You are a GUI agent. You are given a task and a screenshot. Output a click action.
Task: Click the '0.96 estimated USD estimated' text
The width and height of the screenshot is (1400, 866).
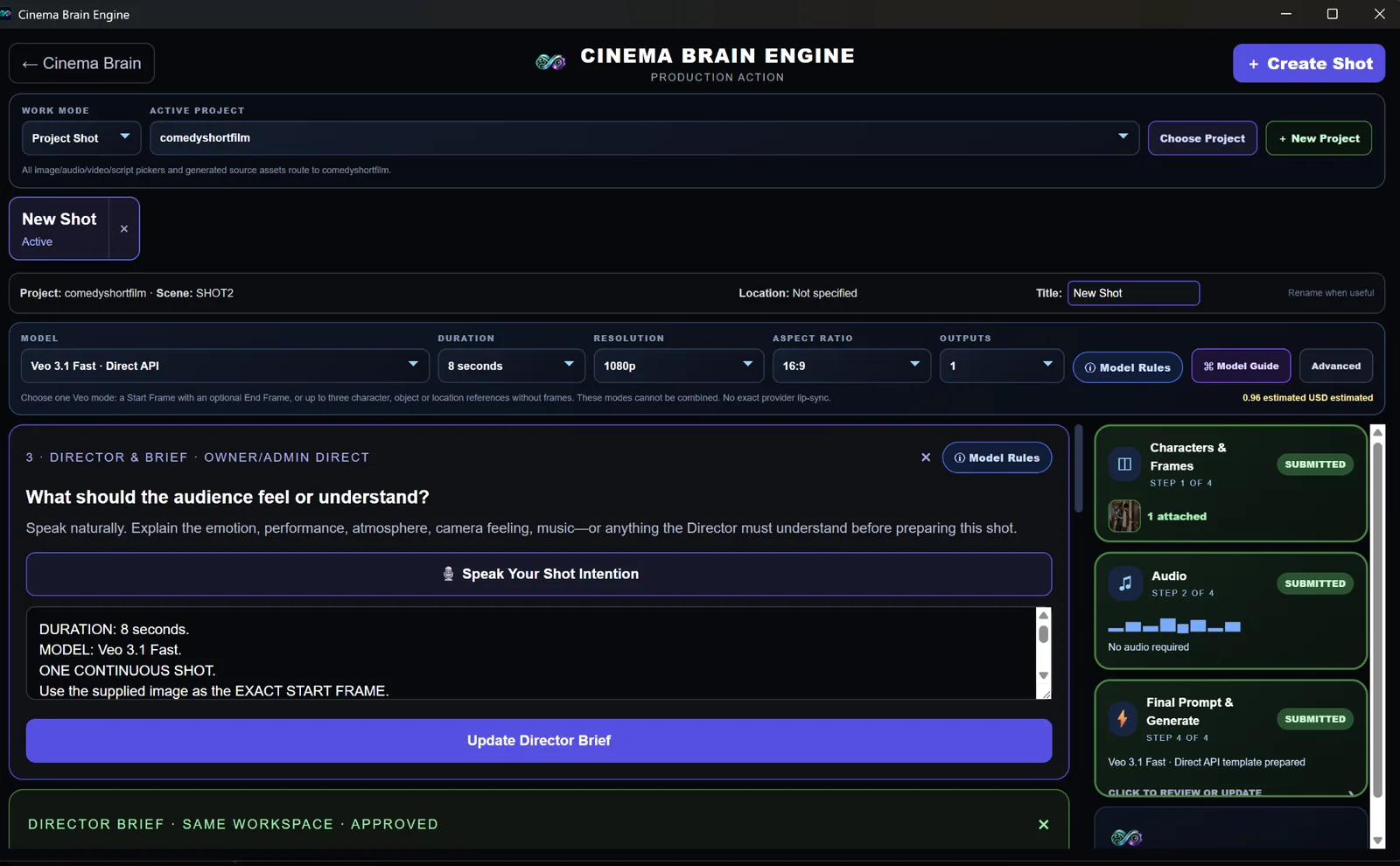coord(1307,398)
